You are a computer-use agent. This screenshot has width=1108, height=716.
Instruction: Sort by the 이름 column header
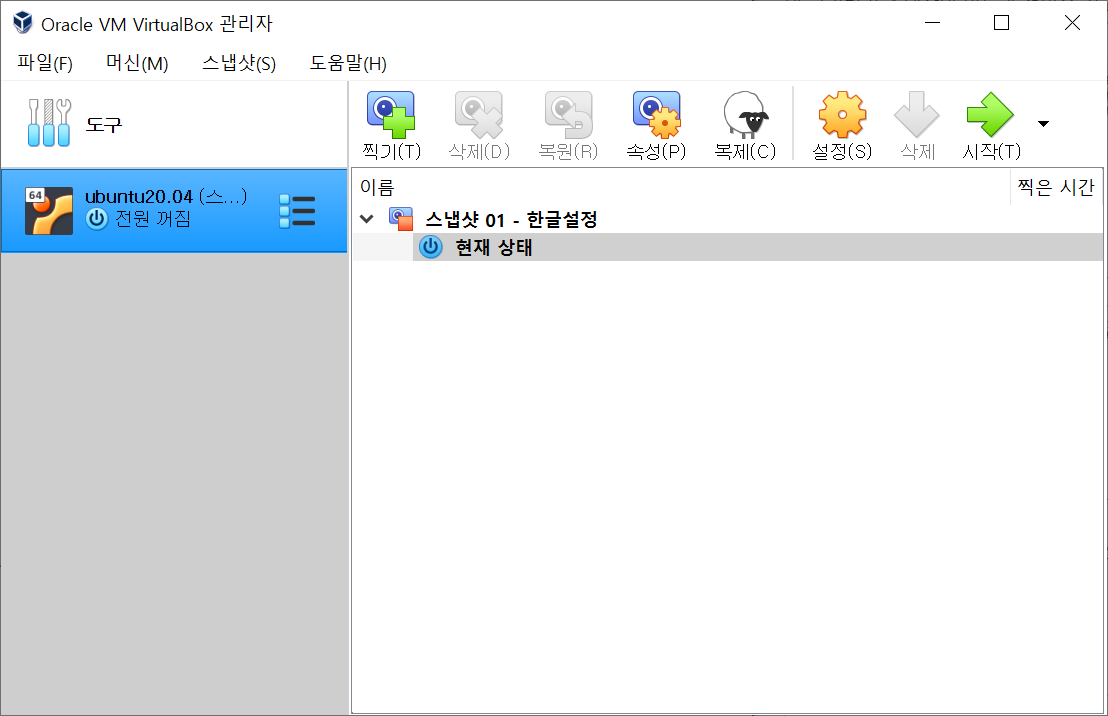pos(681,187)
